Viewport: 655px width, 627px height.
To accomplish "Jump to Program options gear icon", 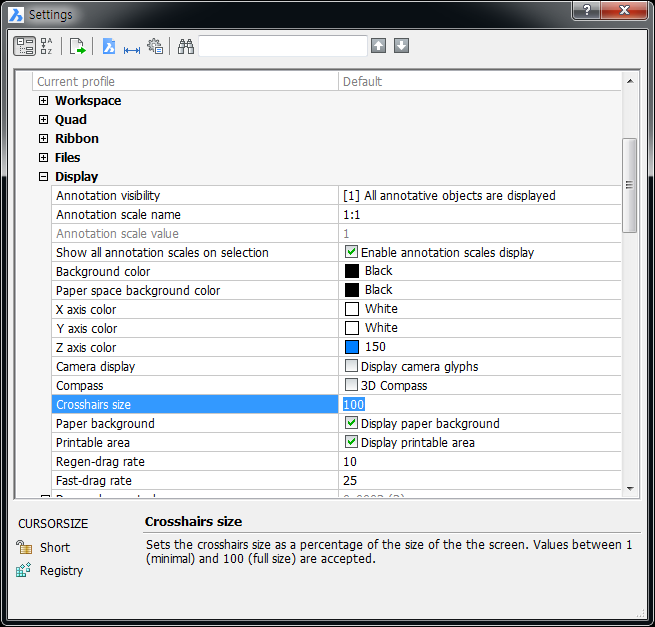I will coord(155,46).
